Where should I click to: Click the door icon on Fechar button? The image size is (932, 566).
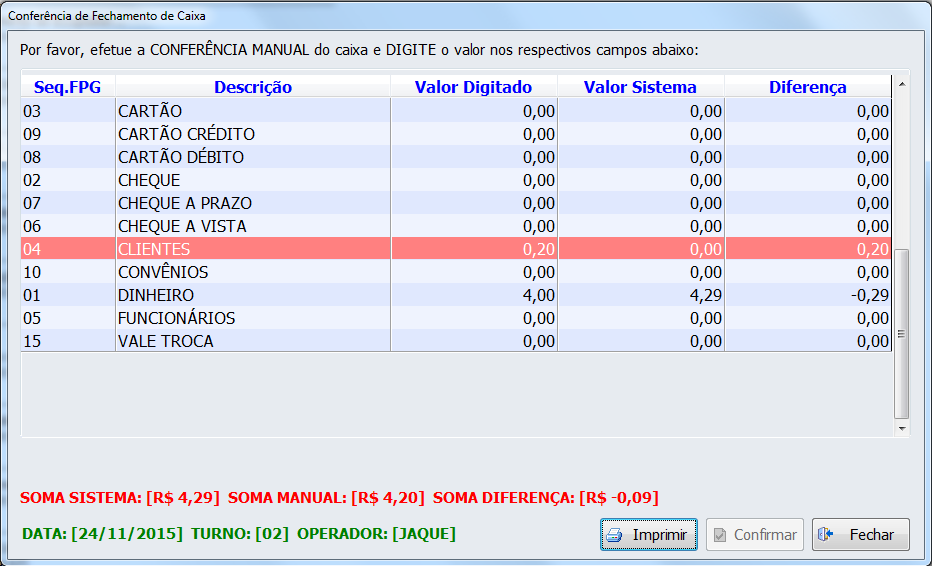point(826,535)
